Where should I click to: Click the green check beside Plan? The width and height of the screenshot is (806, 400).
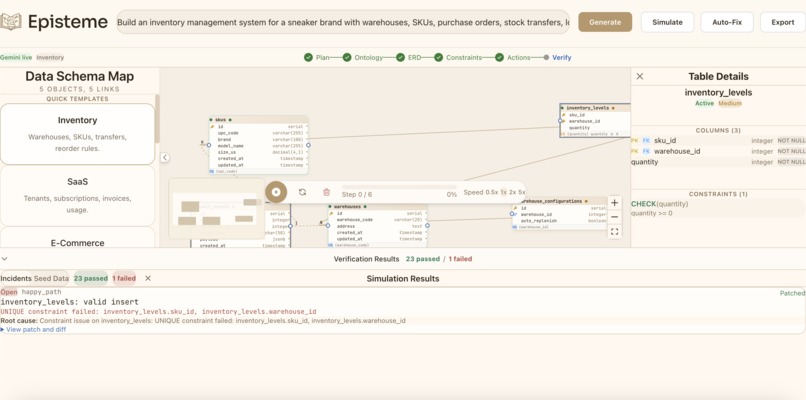[308, 58]
